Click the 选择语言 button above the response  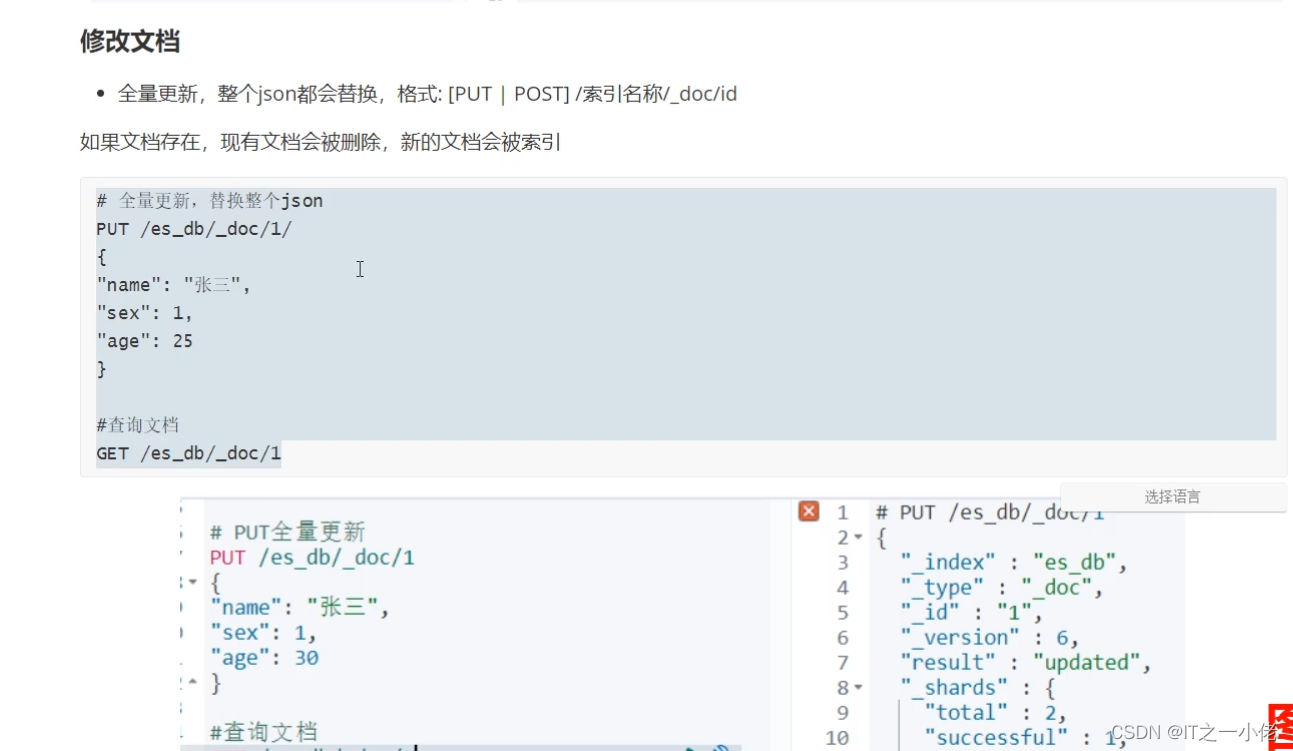pos(1172,496)
